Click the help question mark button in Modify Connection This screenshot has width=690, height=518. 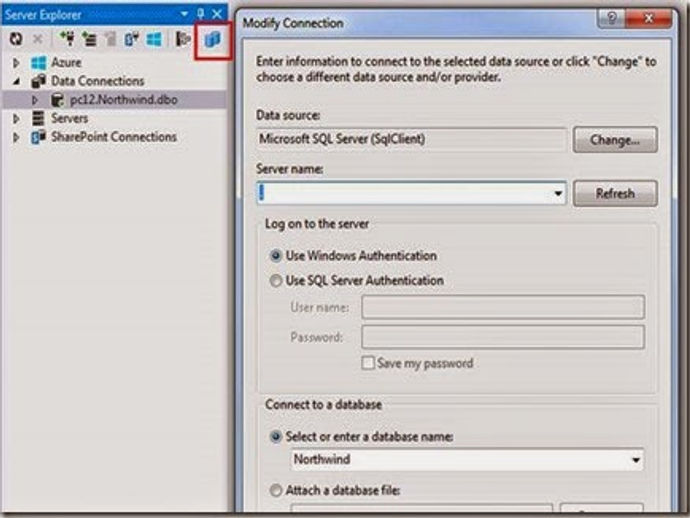(x=611, y=18)
